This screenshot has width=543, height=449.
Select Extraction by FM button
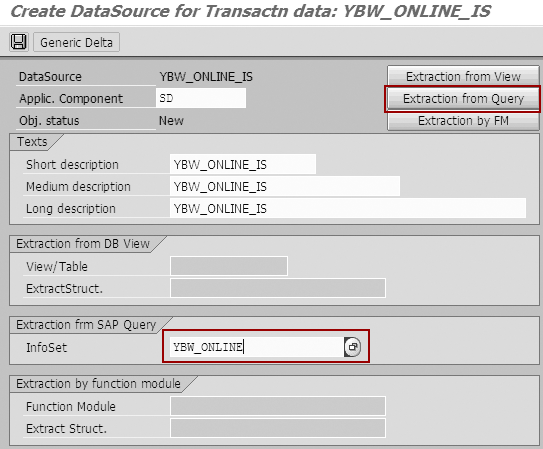[x=463, y=121]
